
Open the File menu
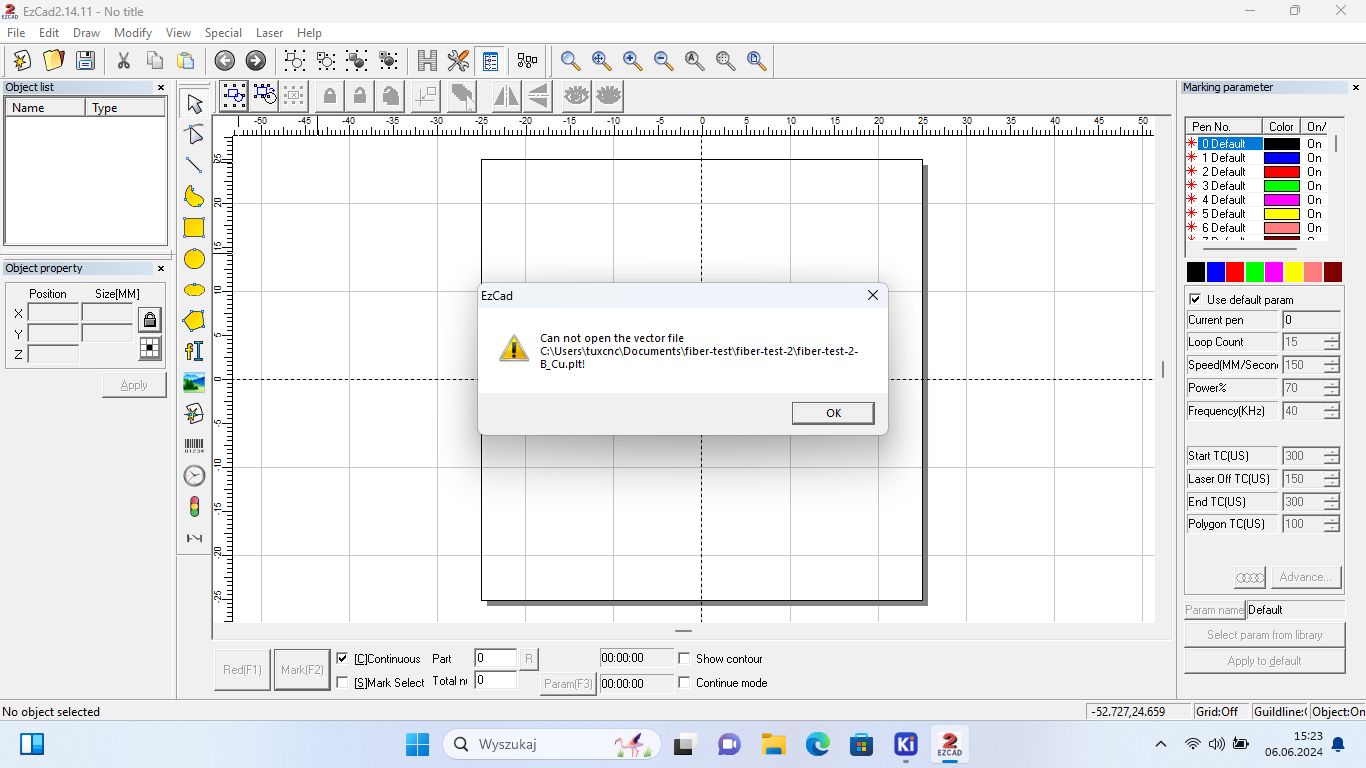point(16,33)
